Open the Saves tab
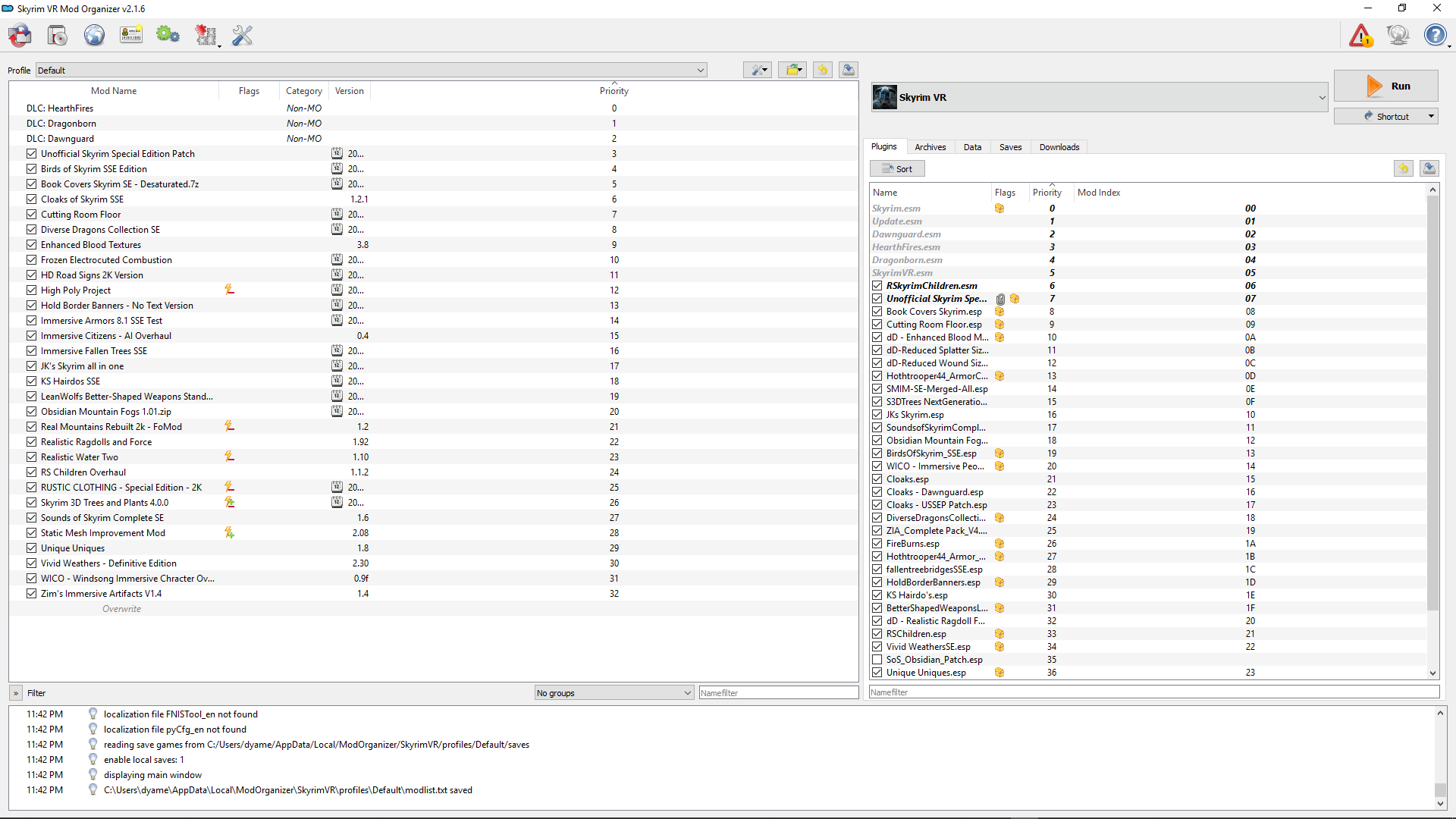The height and width of the screenshot is (819, 1456). (1010, 147)
